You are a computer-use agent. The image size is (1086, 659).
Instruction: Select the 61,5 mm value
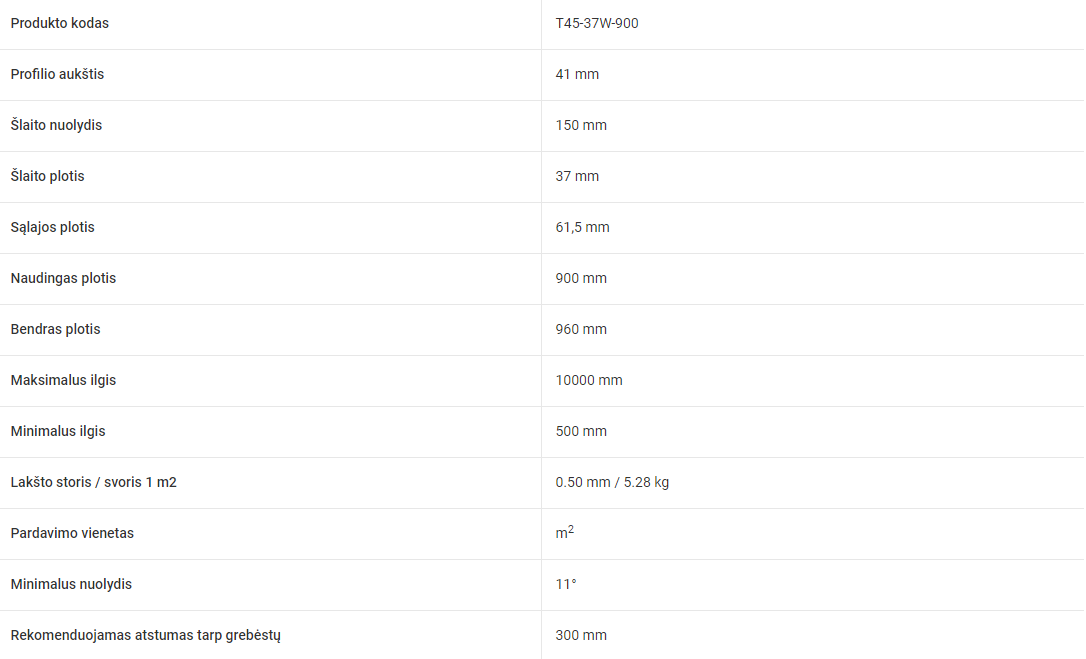pyautogui.click(x=582, y=227)
